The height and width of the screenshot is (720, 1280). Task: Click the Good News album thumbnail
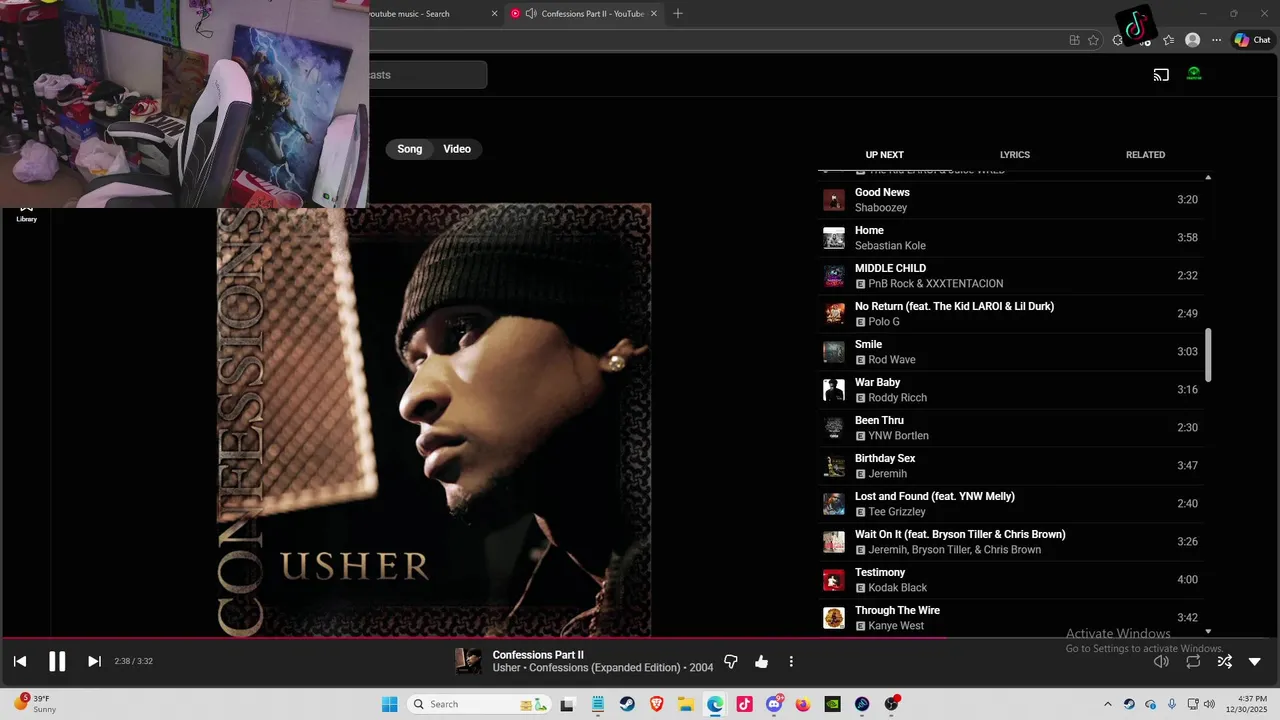coord(833,200)
